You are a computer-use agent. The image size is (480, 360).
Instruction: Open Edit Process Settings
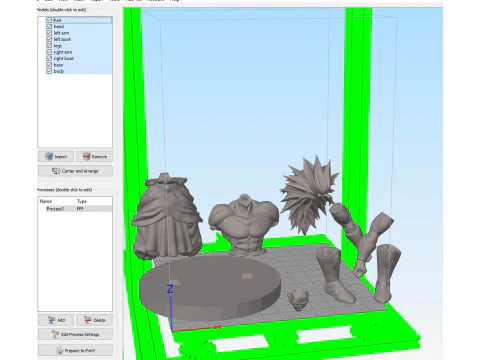[x=75, y=334]
